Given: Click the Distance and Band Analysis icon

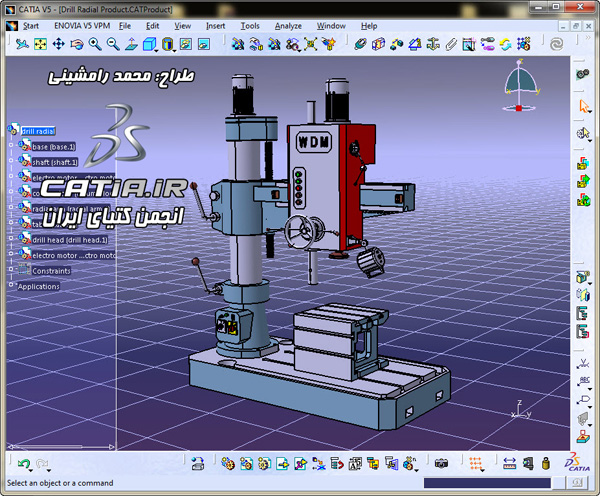Looking at the screenshot, I should pos(396,44).
